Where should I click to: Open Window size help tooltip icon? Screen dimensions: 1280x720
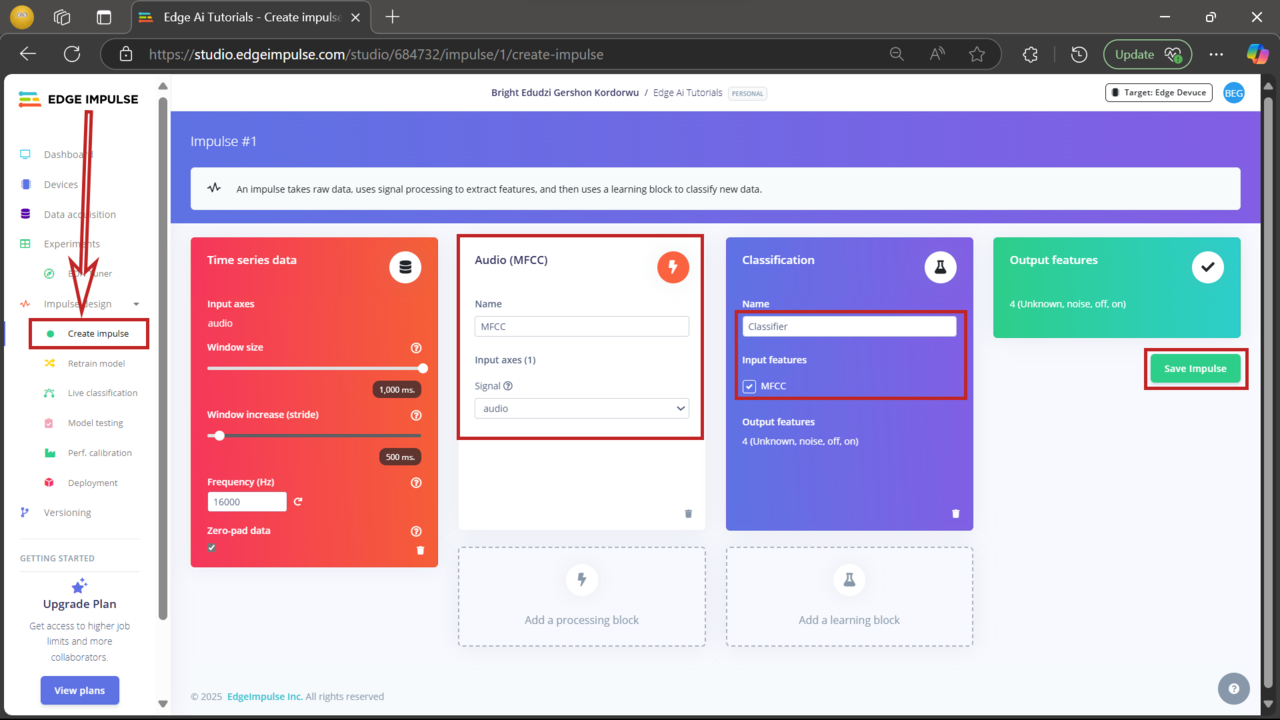tap(416, 348)
